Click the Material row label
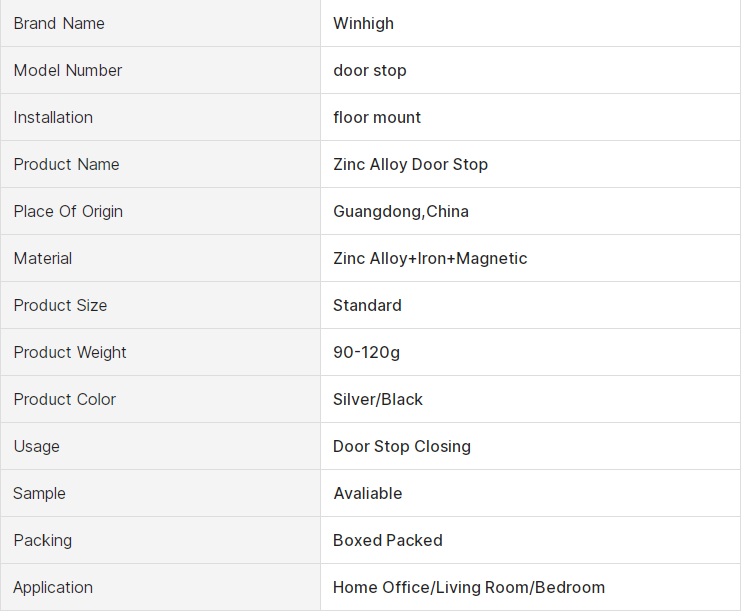This screenshot has height=614, width=741. [x=43, y=258]
